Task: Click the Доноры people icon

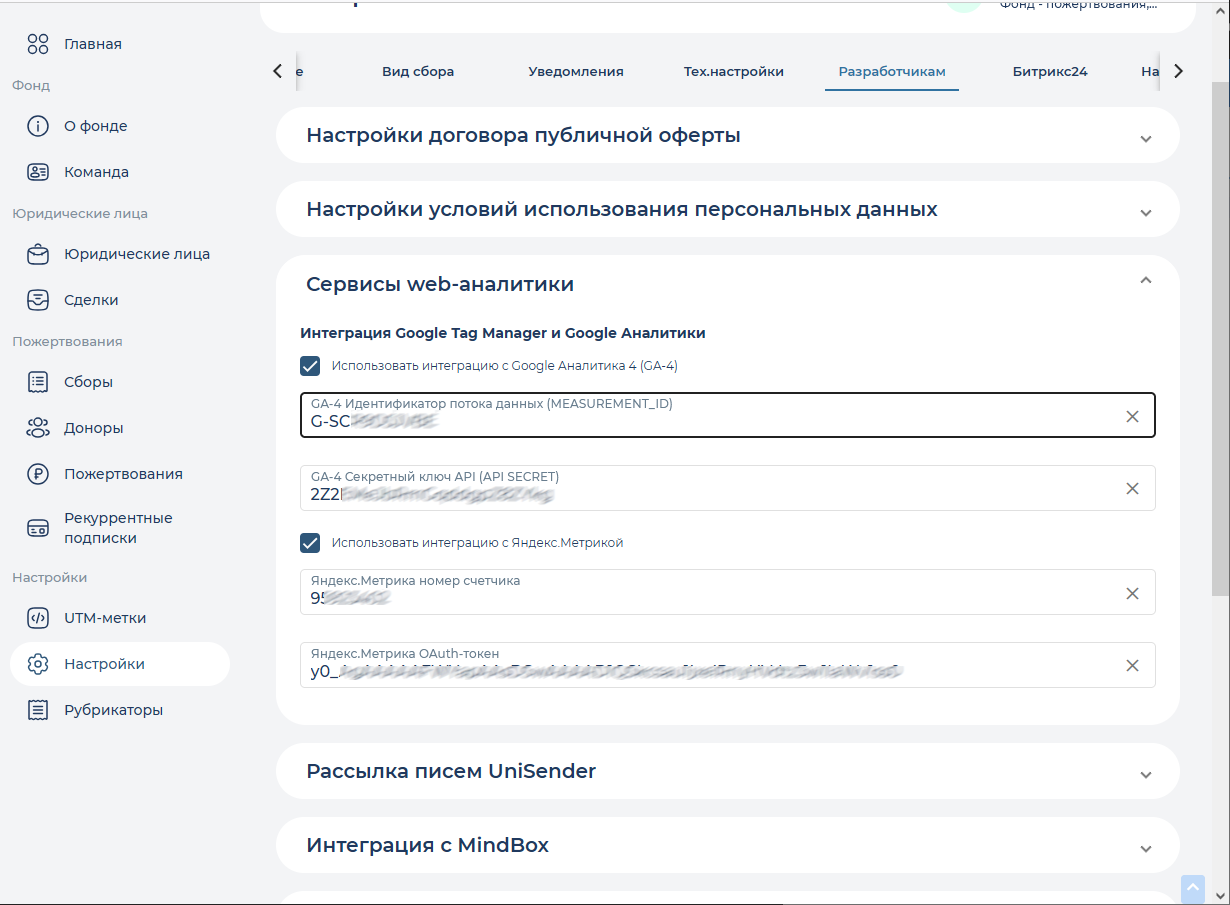Action: tap(38, 428)
